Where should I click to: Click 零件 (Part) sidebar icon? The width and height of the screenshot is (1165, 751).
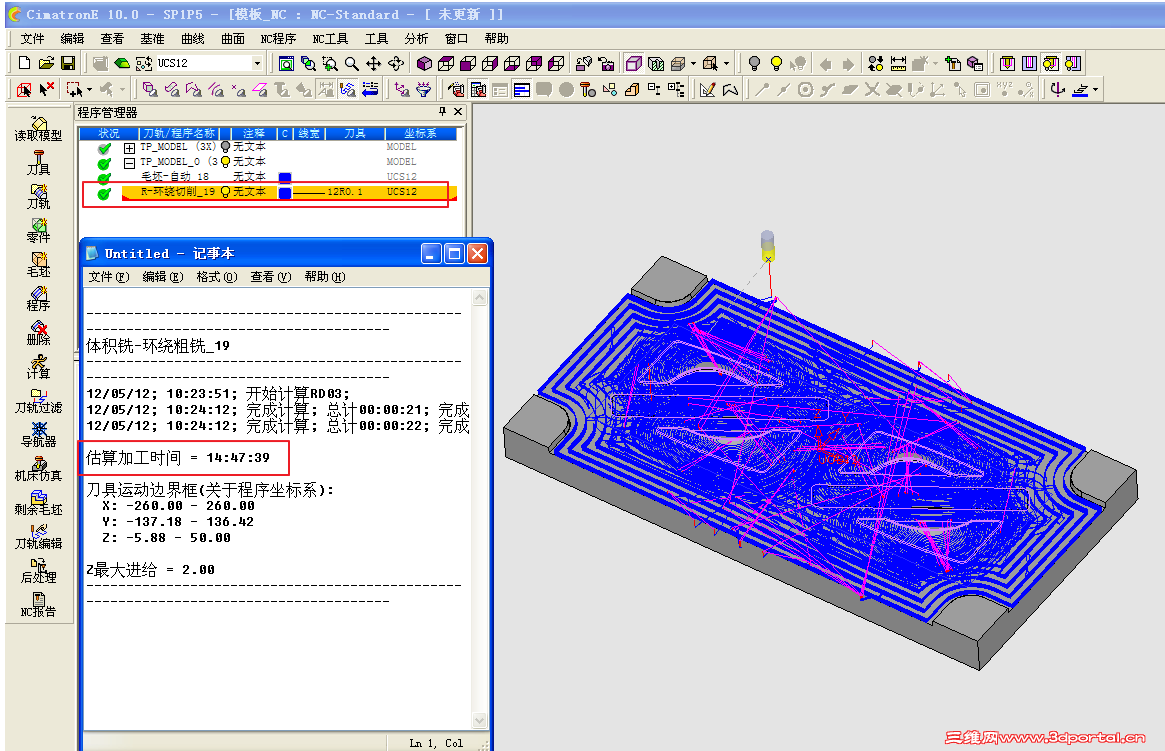pyautogui.click(x=38, y=231)
